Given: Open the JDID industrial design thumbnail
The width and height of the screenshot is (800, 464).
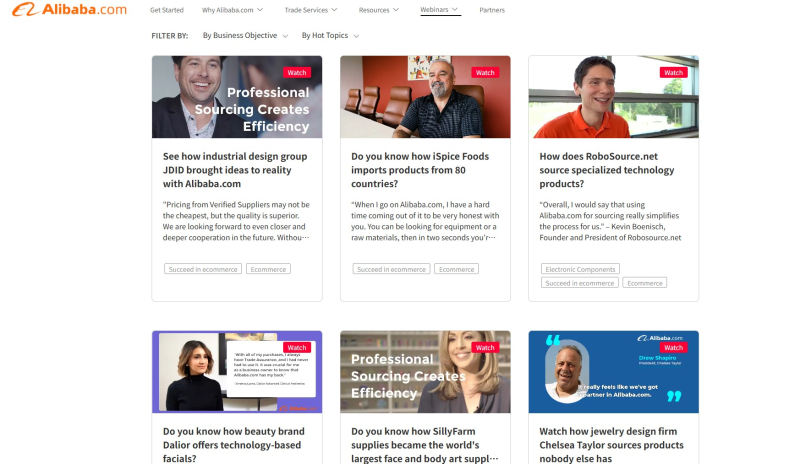Looking at the screenshot, I should pyautogui.click(x=237, y=97).
